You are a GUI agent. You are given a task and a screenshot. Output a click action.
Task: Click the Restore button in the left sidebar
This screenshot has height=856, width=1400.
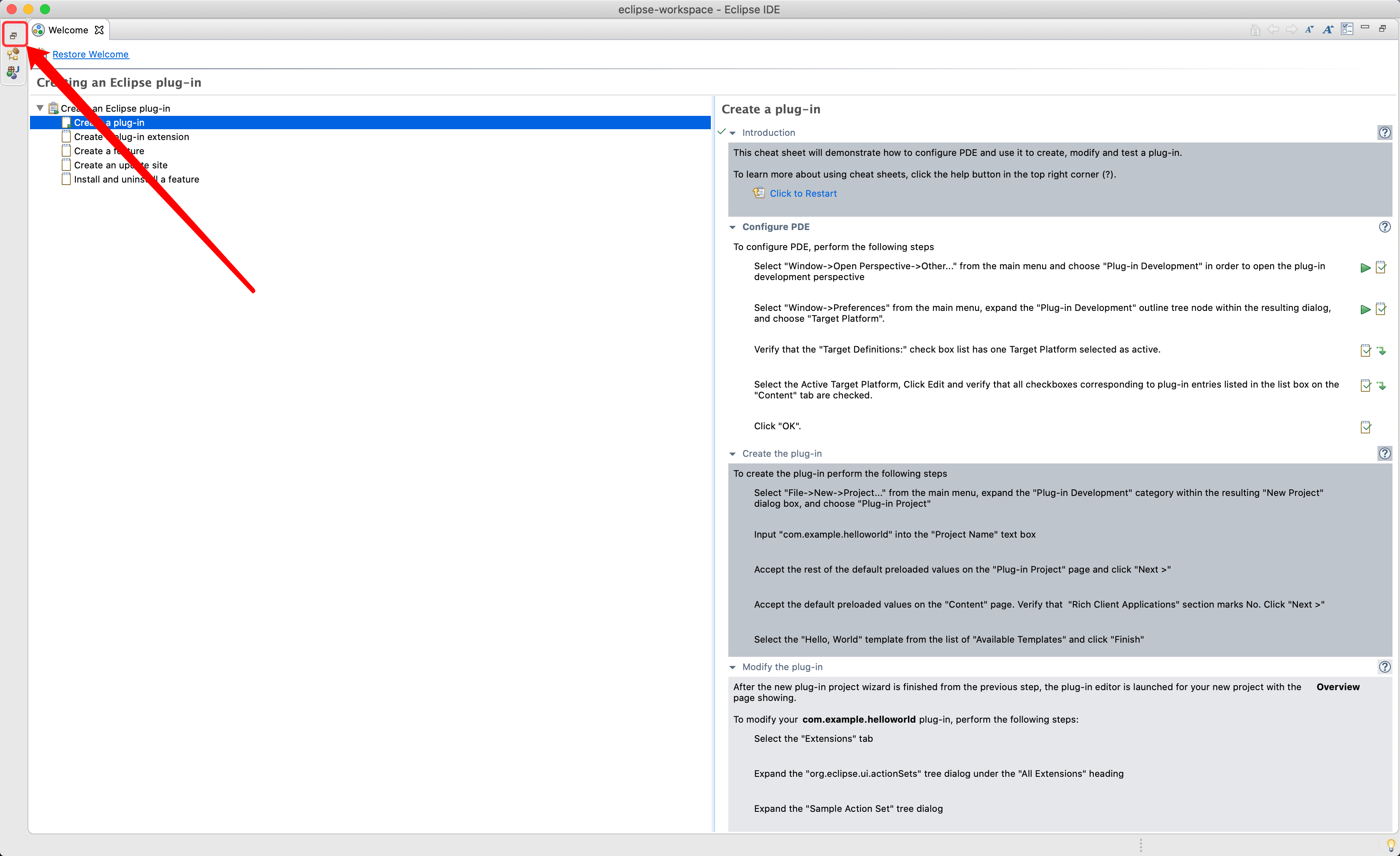click(x=14, y=35)
